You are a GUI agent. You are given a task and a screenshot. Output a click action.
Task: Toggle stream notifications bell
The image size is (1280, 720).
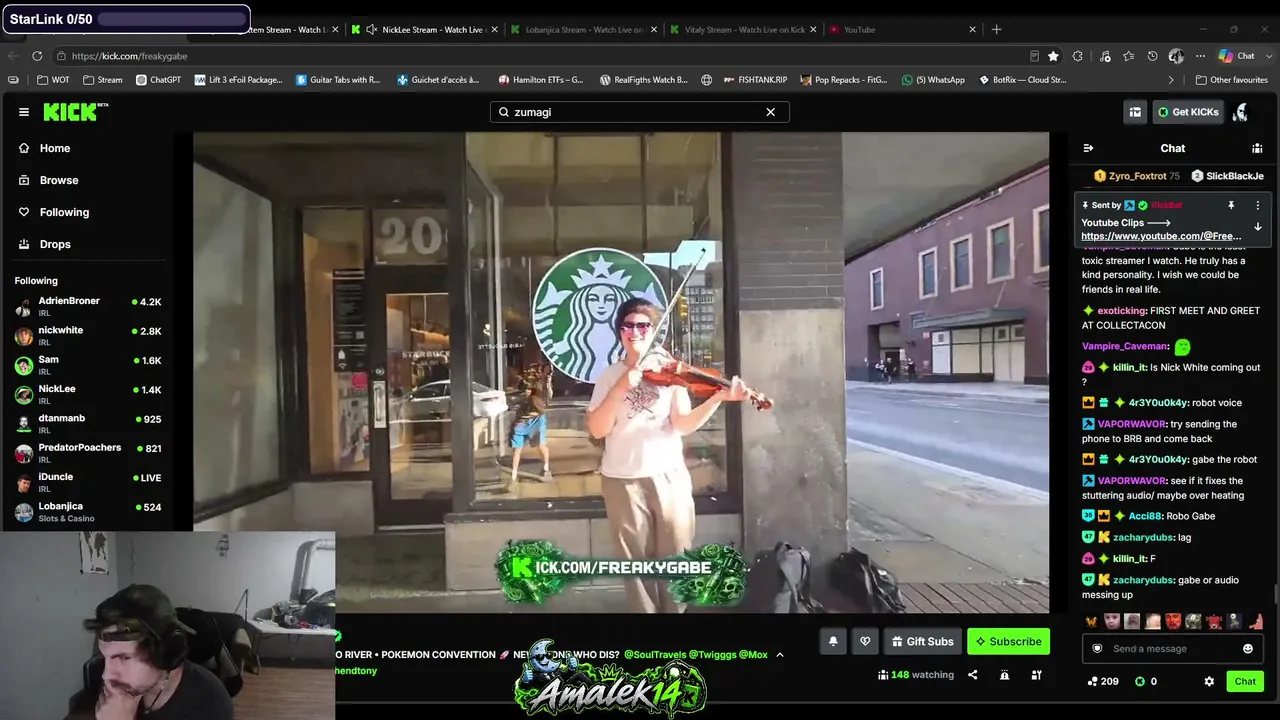[833, 641]
